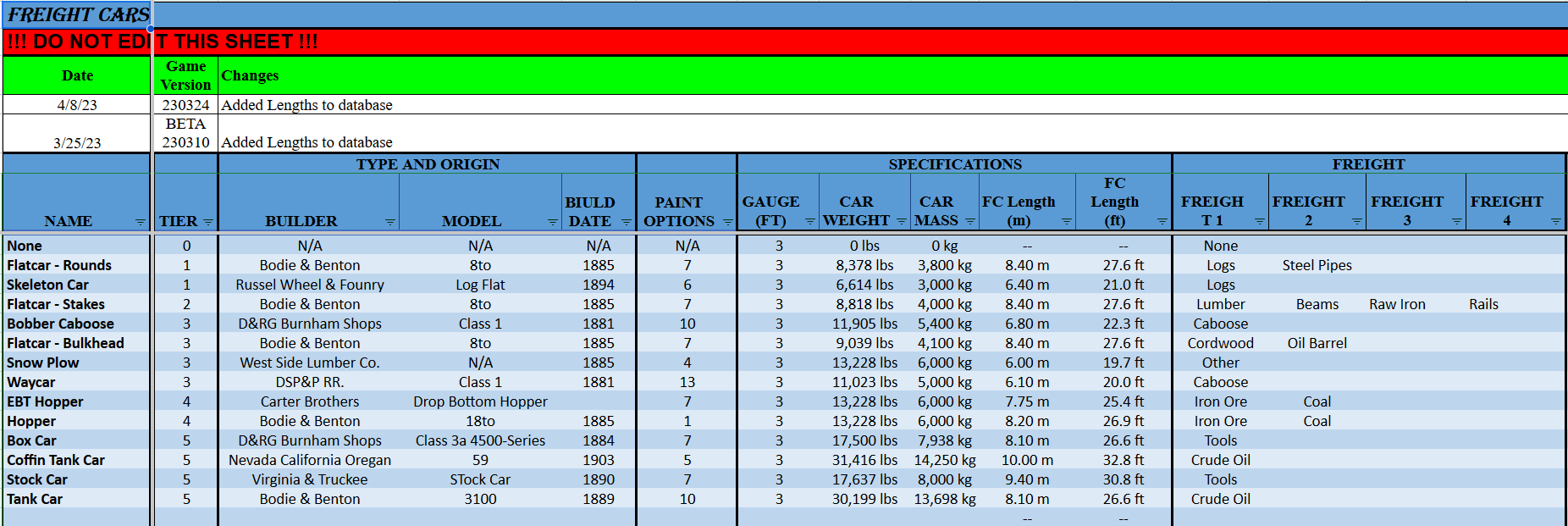
Task: Select the Carter Brothers builder cell
Action: [310, 401]
